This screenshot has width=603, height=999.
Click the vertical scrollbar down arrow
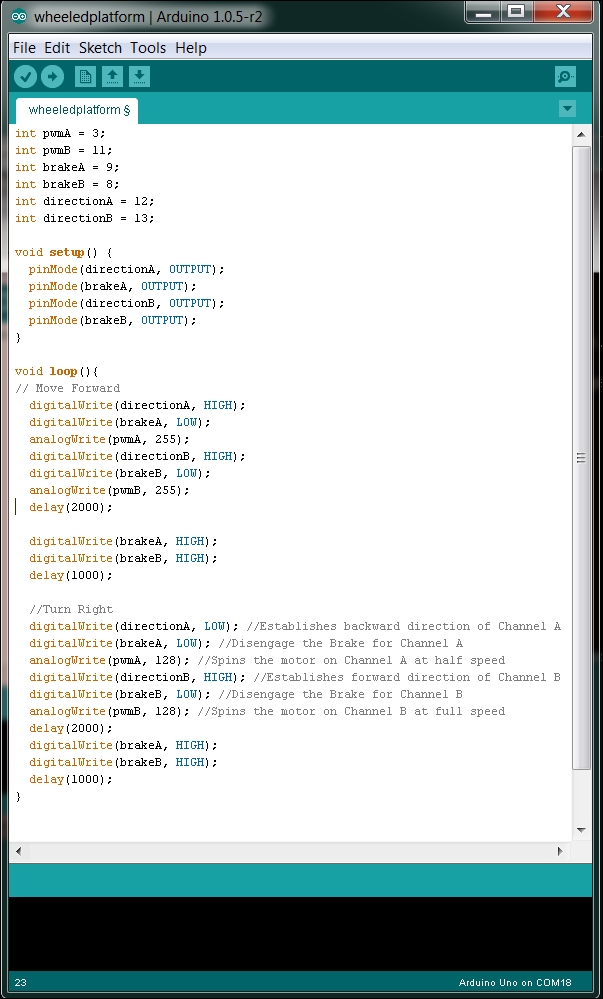(x=581, y=830)
